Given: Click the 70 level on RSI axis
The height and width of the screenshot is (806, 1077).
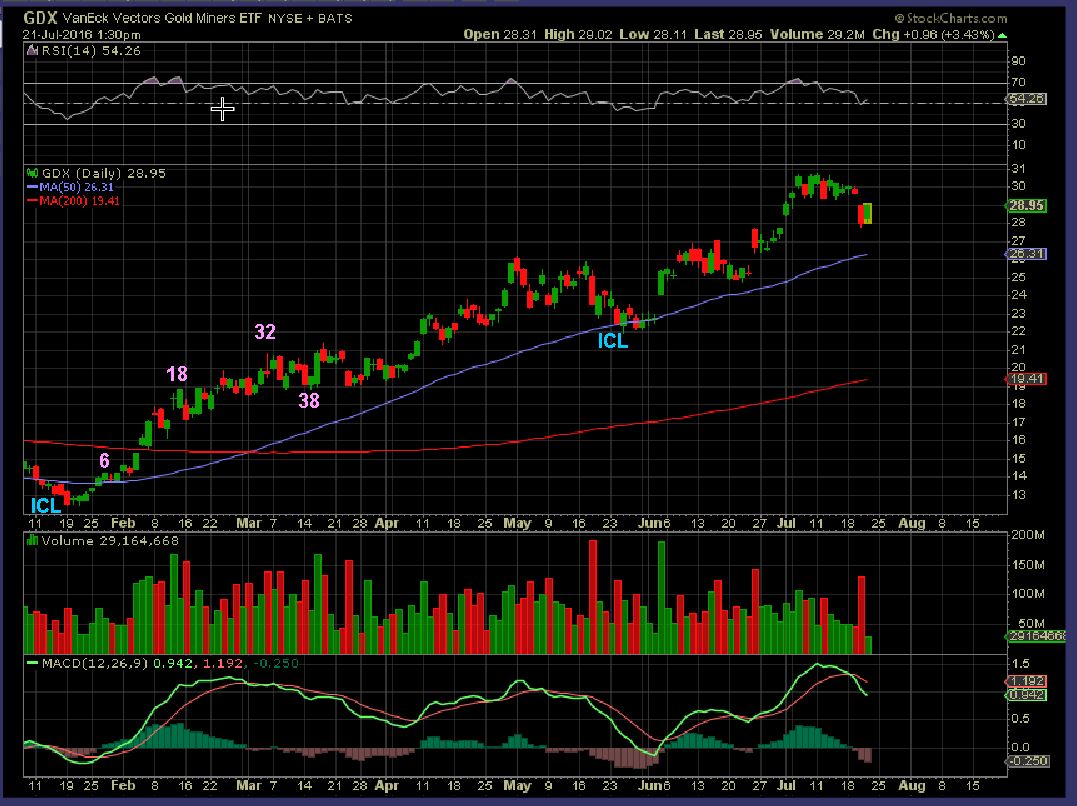Looking at the screenshot, I should [1019, 82].
